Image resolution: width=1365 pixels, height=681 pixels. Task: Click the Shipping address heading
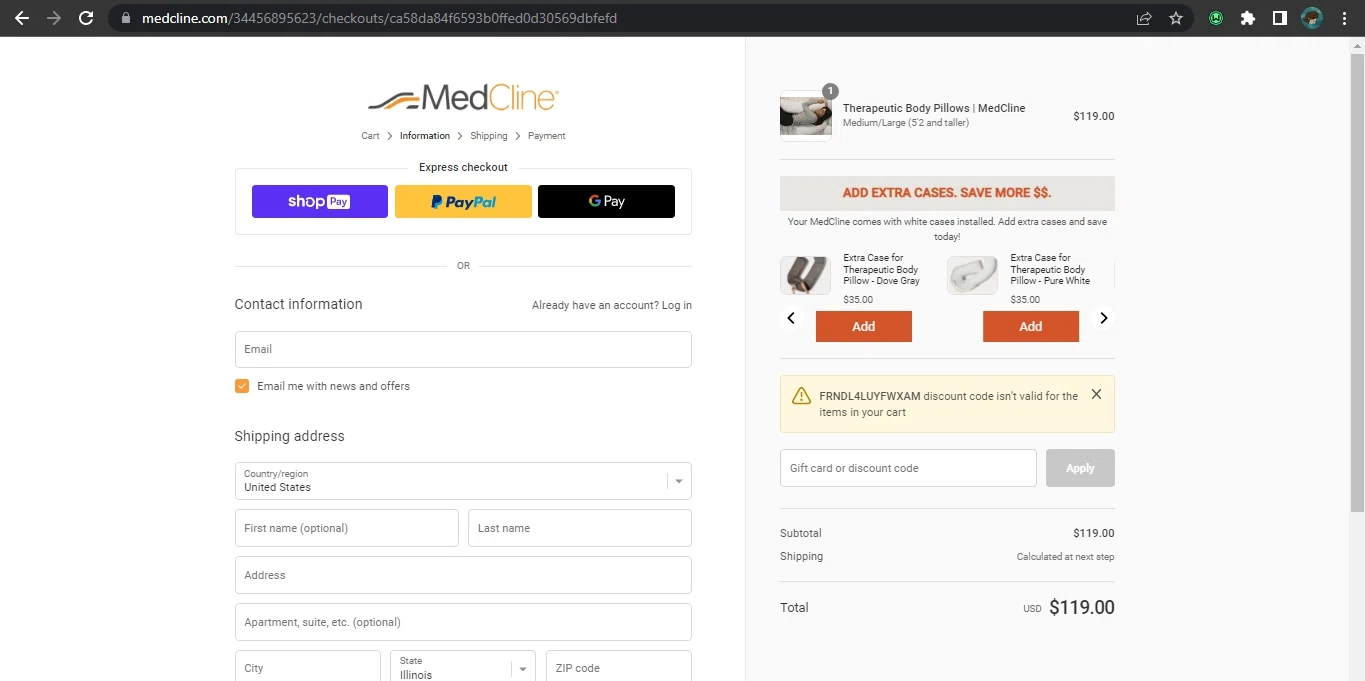(289, 436)
